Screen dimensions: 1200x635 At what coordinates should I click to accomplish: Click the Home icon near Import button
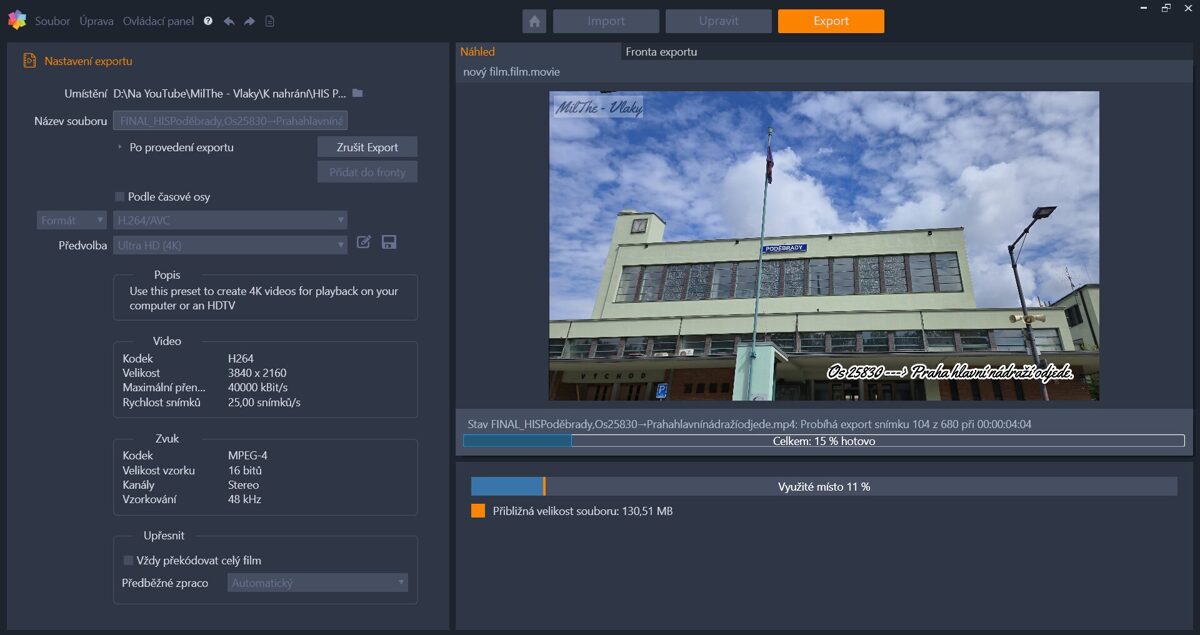(x=533, y=20)
